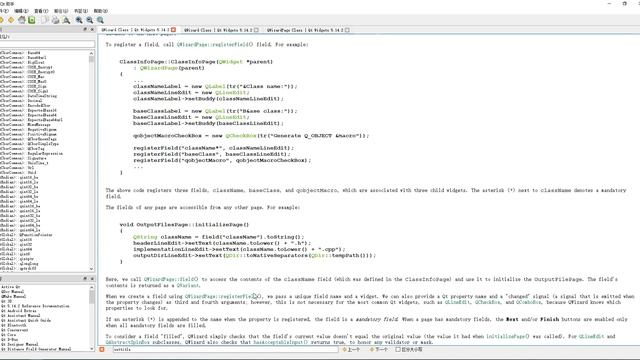The image size is (640, 360).
Task: Select 'Qt Concurrent' in contents list
Action: [15, 330]
